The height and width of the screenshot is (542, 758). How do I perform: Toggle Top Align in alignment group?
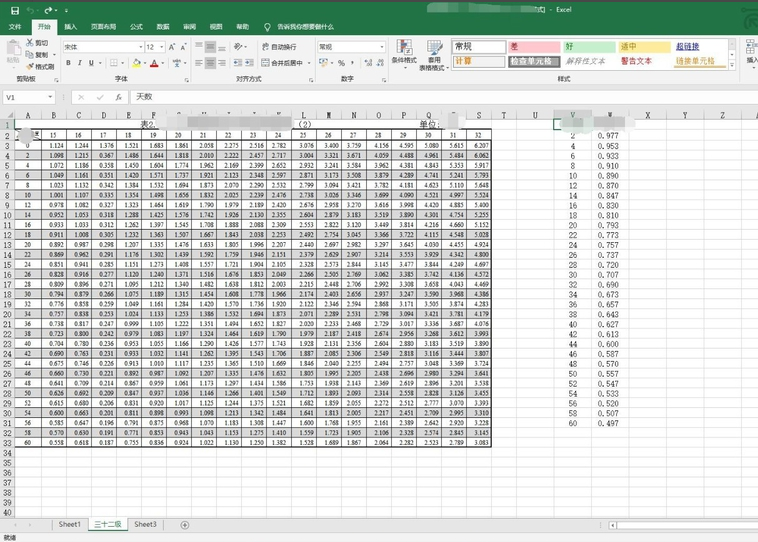pos(199,47)
